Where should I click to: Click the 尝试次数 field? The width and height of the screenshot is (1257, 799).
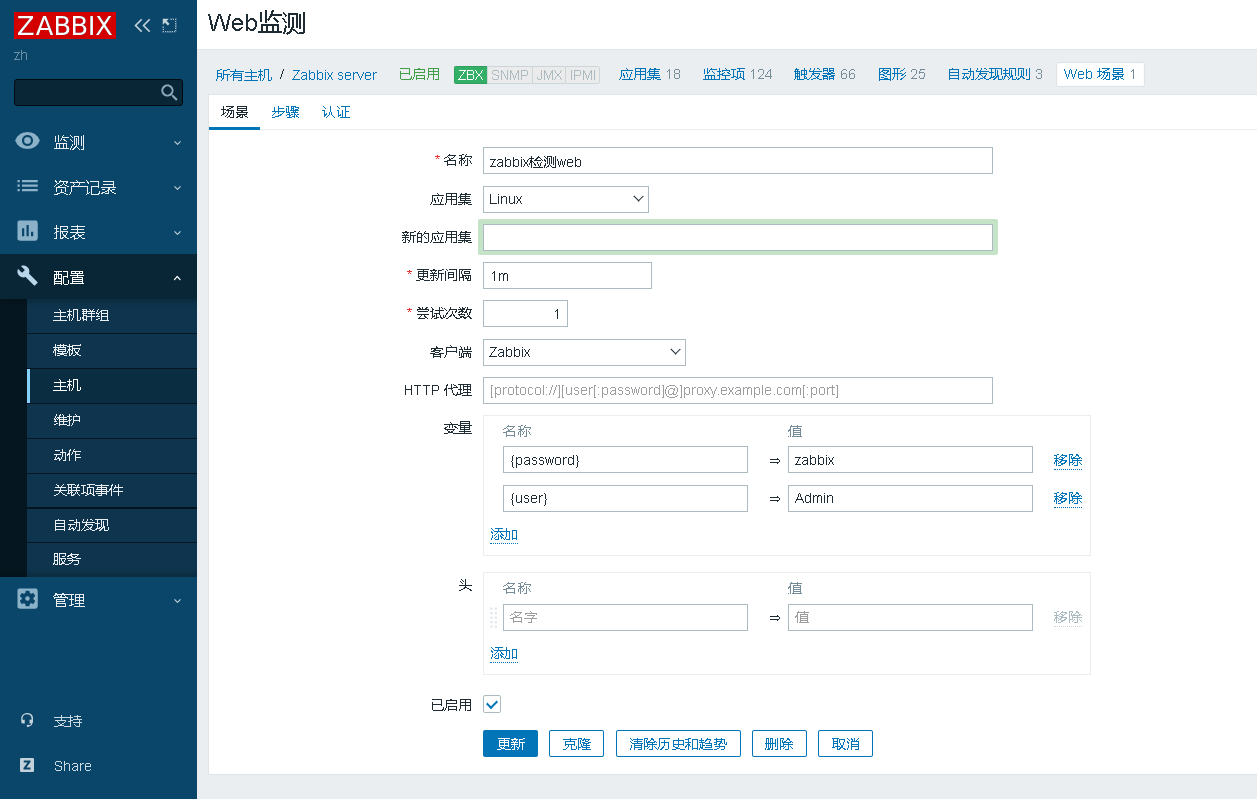click(525, 314)
